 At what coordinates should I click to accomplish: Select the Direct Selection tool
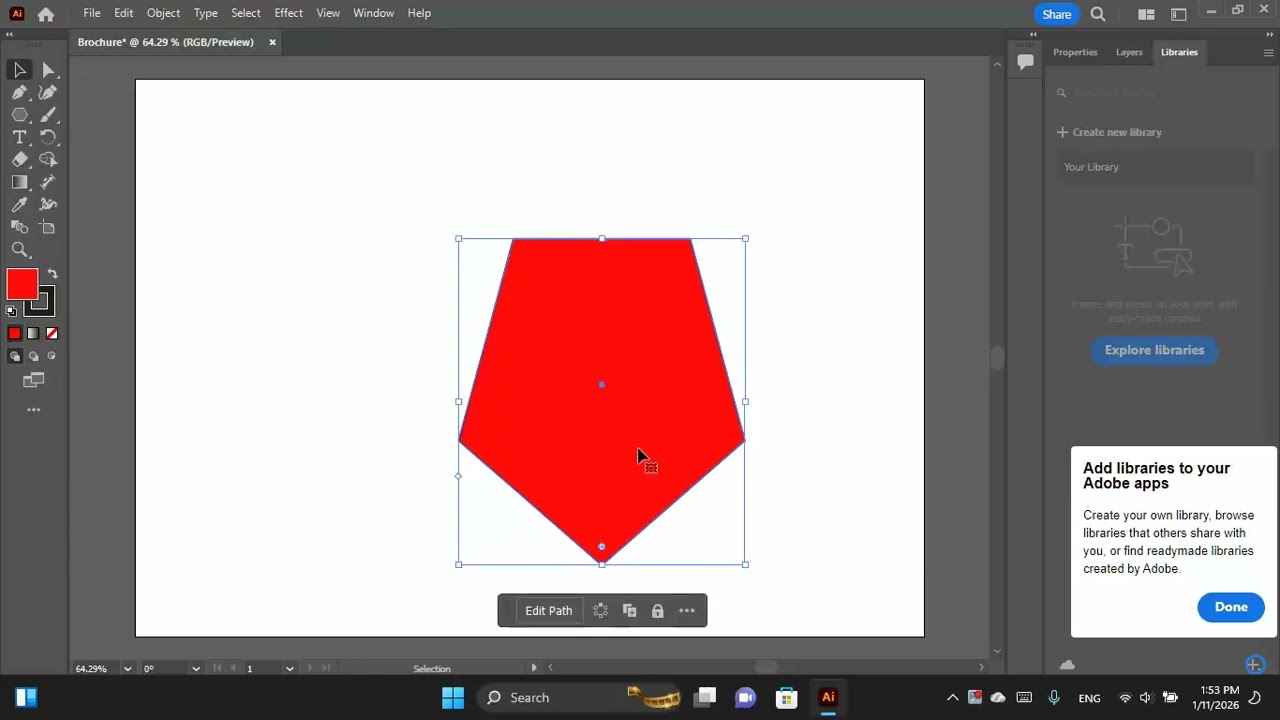pyautogui.click(x=49, y=70)
